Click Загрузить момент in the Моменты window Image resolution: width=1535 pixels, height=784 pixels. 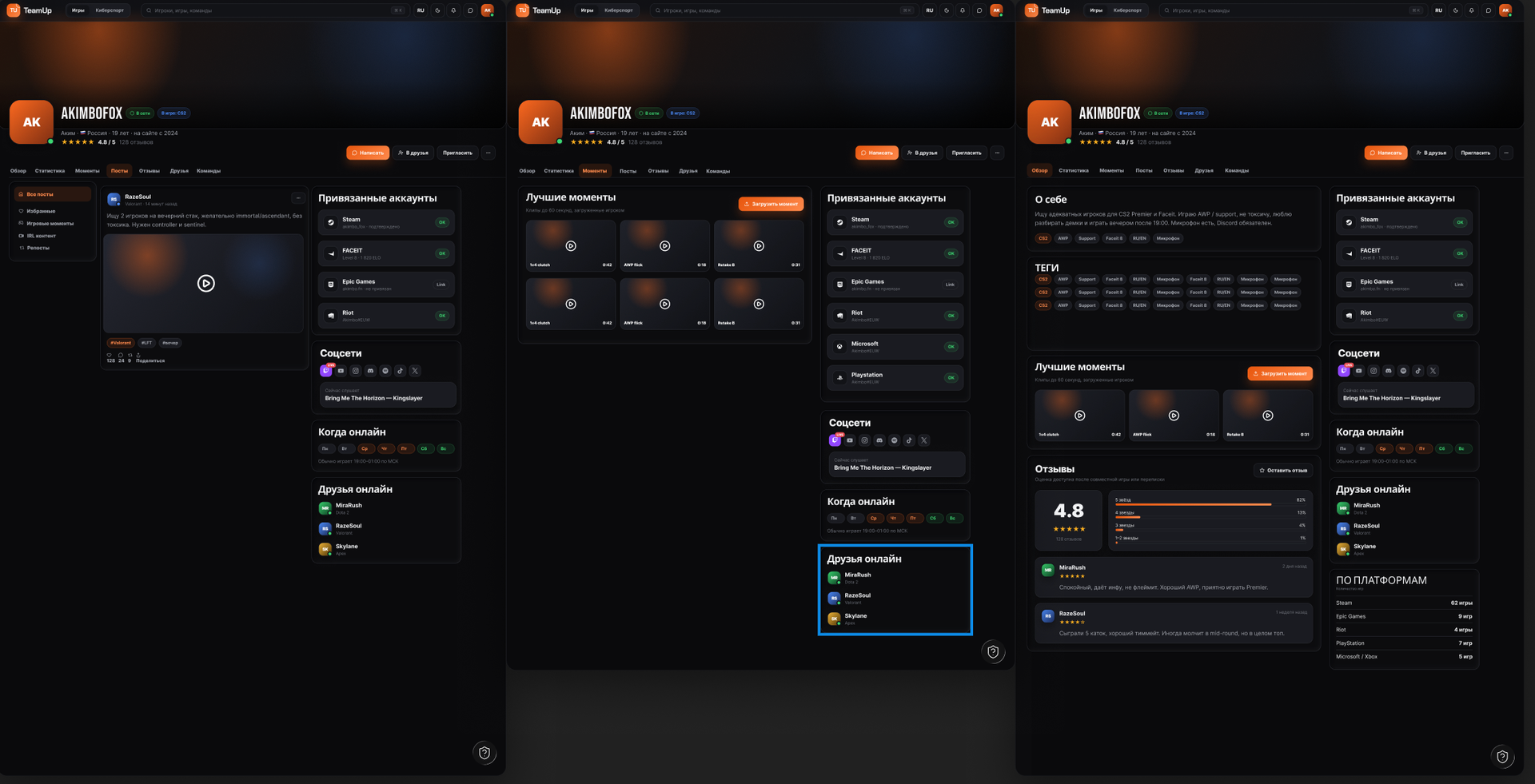tap(771, 204)
